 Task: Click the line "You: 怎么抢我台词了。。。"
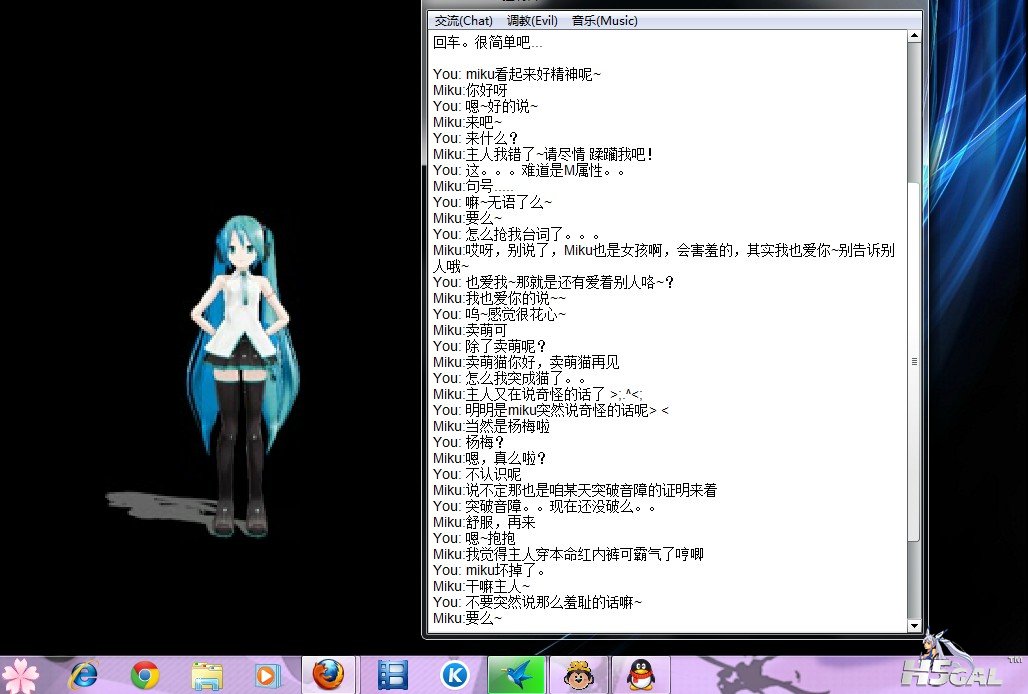pyautogui.click(x=517, y=234)
